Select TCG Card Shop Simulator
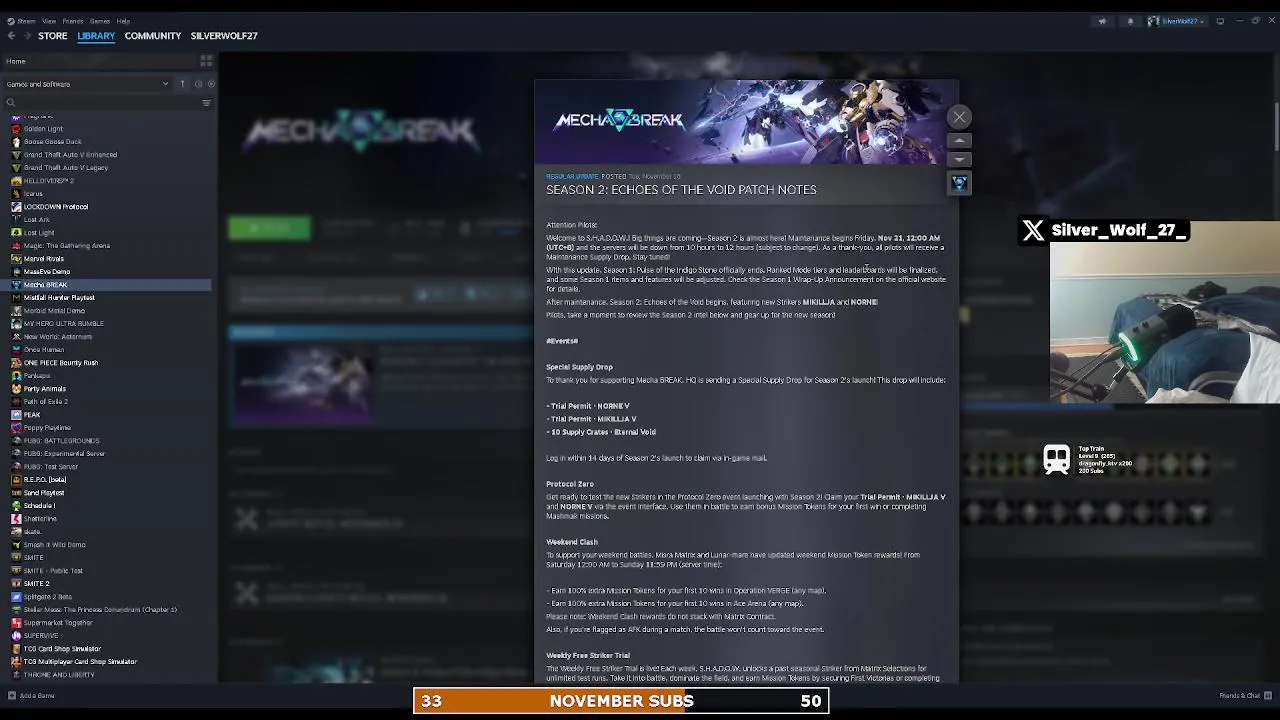Image resolution: width=1280 pixels, height=720 pixels. click(62, 648)
